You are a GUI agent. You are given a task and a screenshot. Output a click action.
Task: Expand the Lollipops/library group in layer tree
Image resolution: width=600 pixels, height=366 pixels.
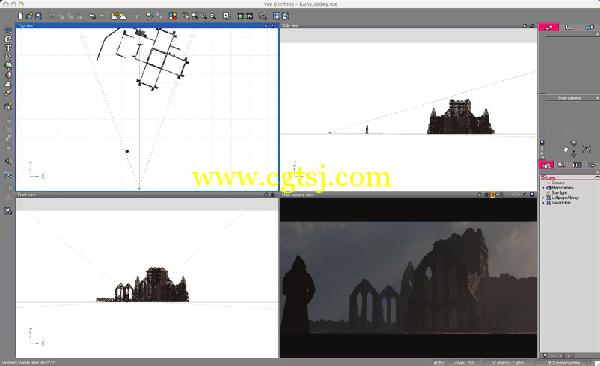(x=544, y=198)
